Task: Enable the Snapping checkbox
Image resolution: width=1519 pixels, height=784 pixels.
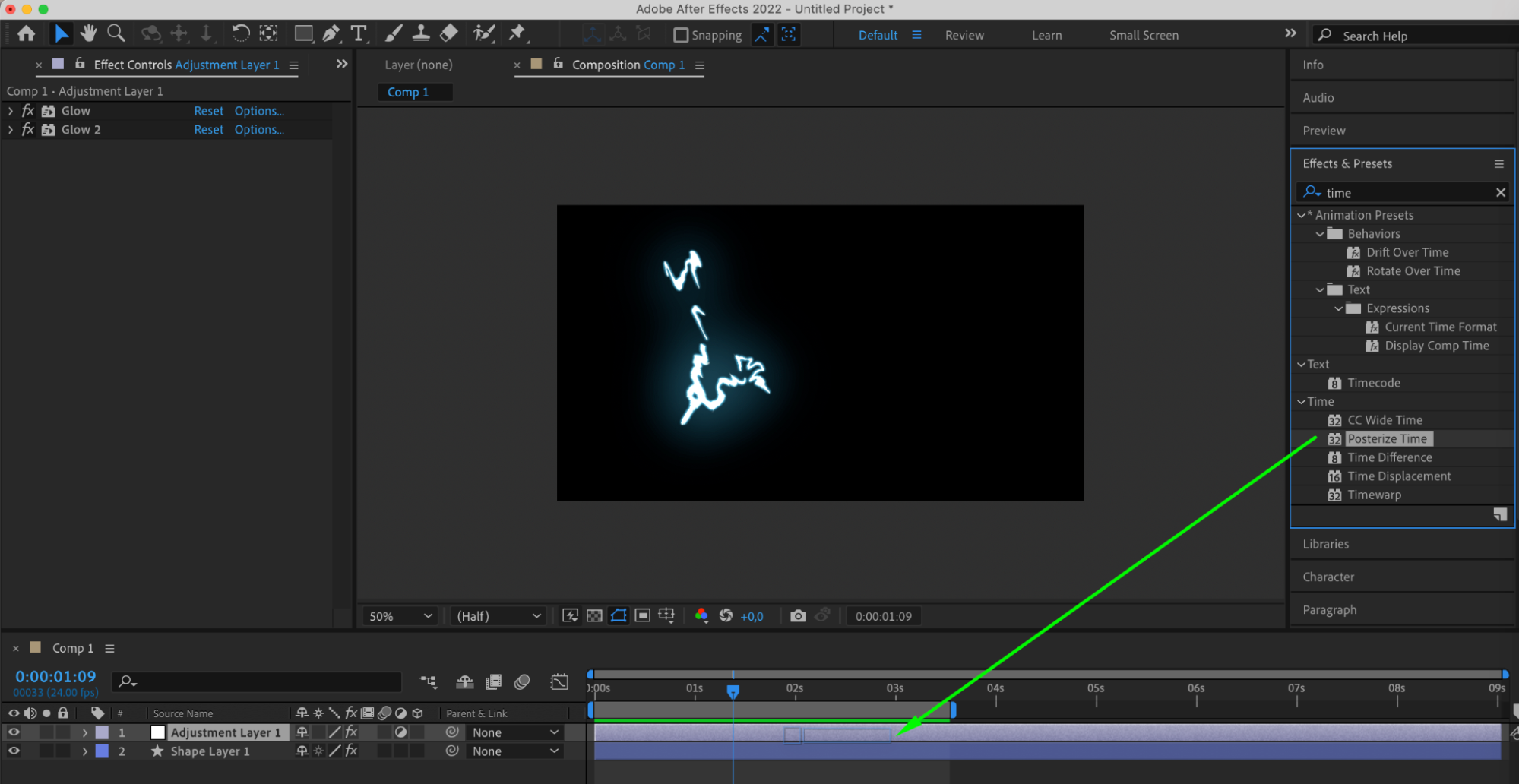Action: coord(681,35)
